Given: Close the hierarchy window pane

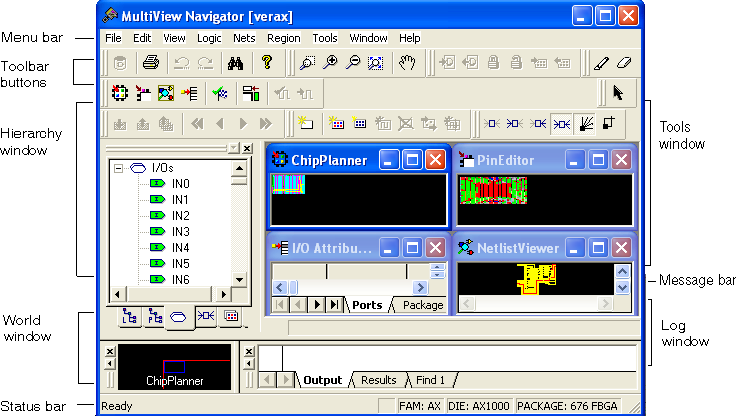Looking at the screenshot, I should coord(247,148).
